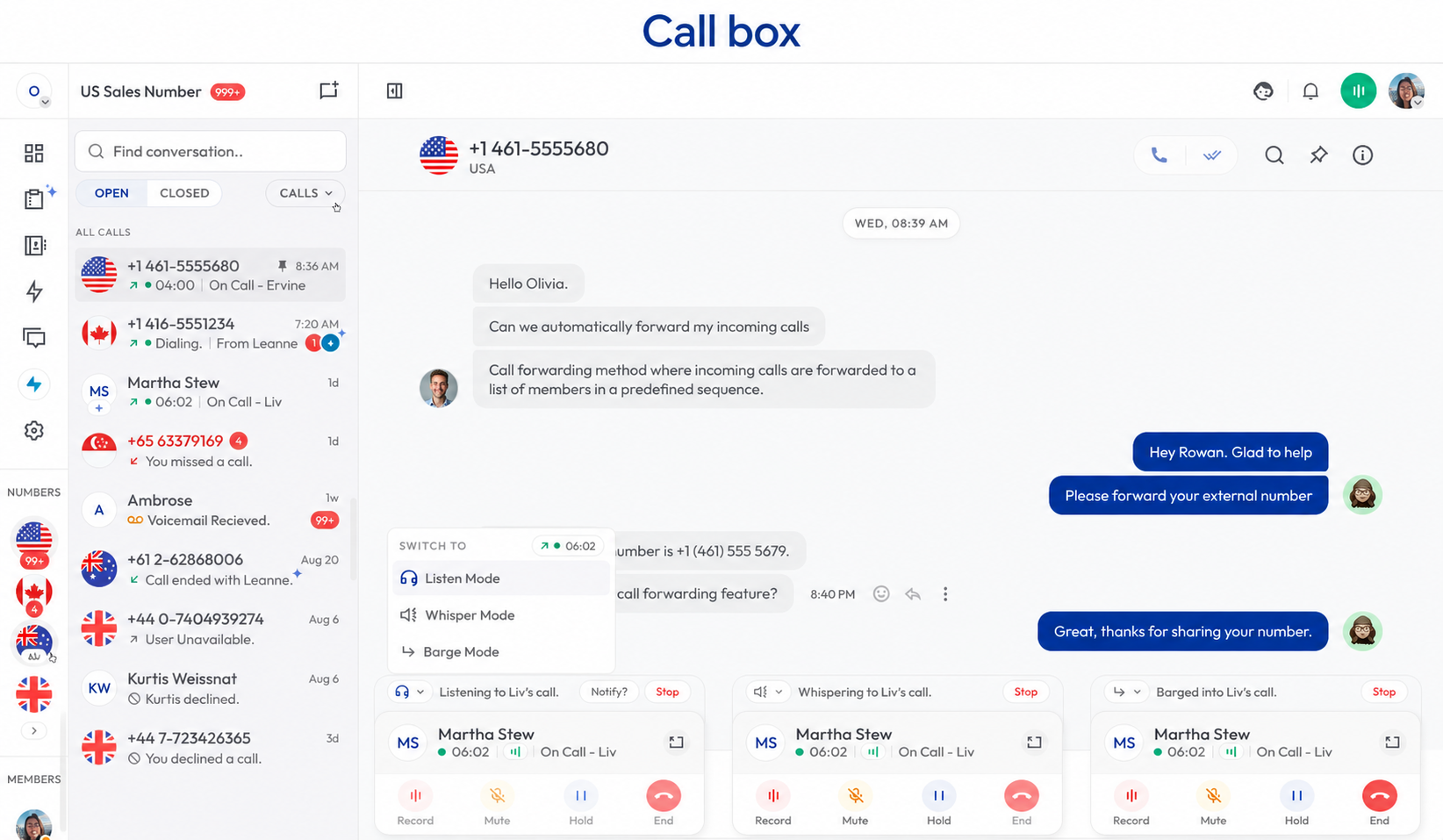Add emoji reaction to message
Screen dimensions: 1443x840
[881, 594]
